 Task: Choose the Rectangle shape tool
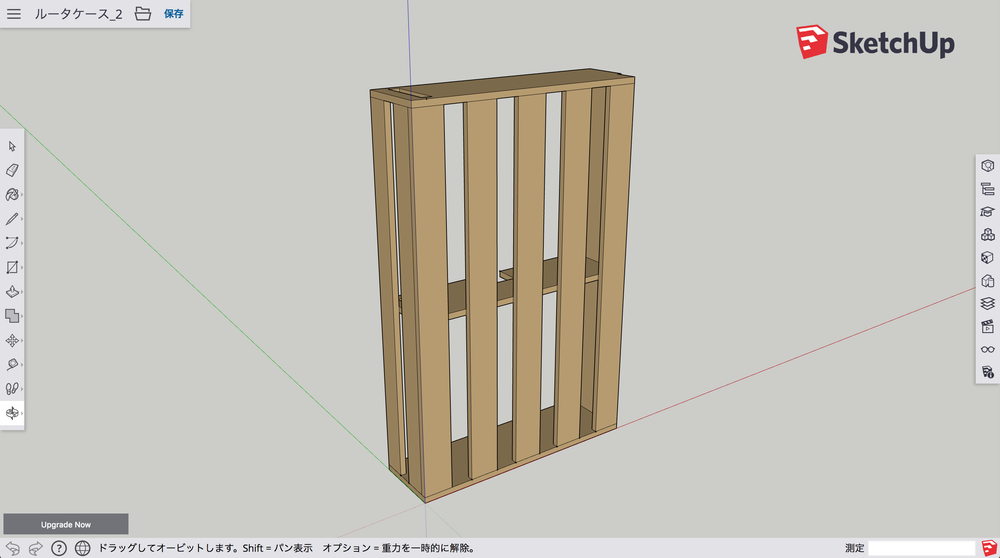click(11, 267)
